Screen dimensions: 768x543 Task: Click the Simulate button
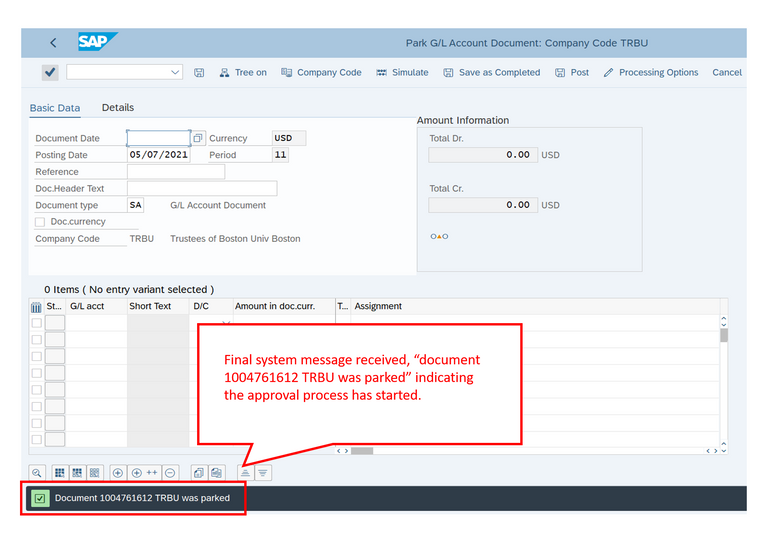click(x=402, y=73)
